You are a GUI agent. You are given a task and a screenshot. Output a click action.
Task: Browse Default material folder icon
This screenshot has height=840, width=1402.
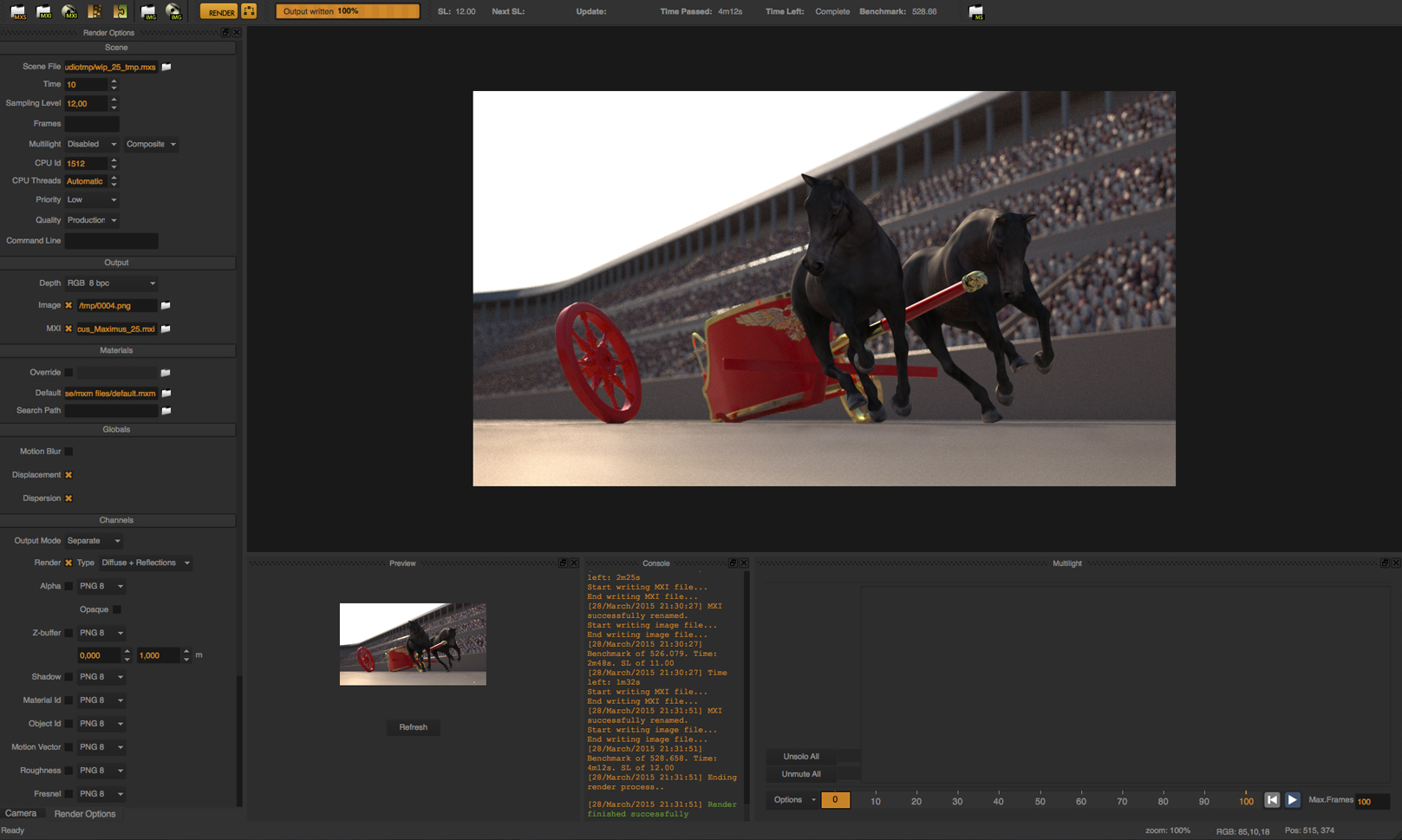166,394
